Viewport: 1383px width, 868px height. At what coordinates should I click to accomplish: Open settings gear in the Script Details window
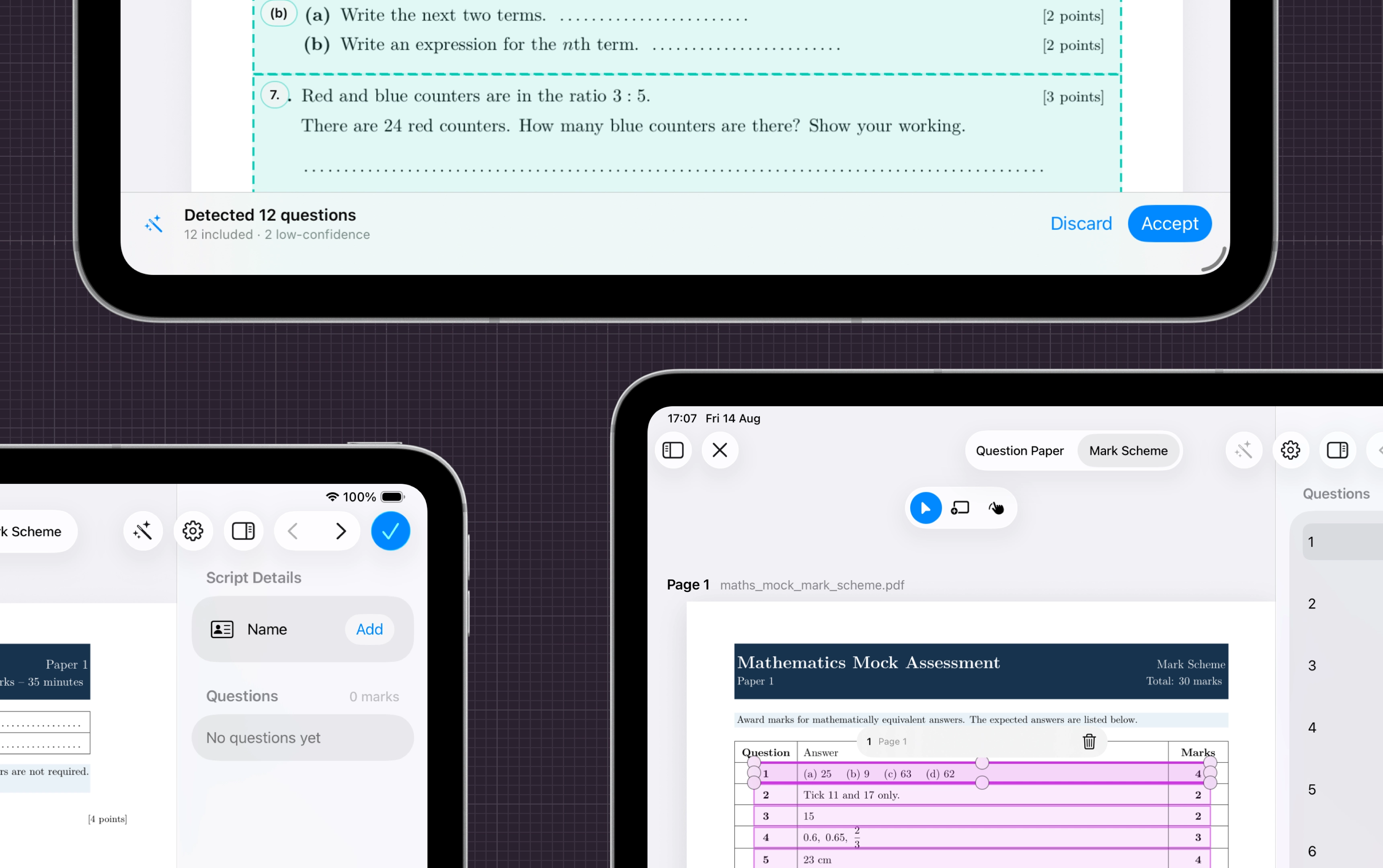click(193, 531)
